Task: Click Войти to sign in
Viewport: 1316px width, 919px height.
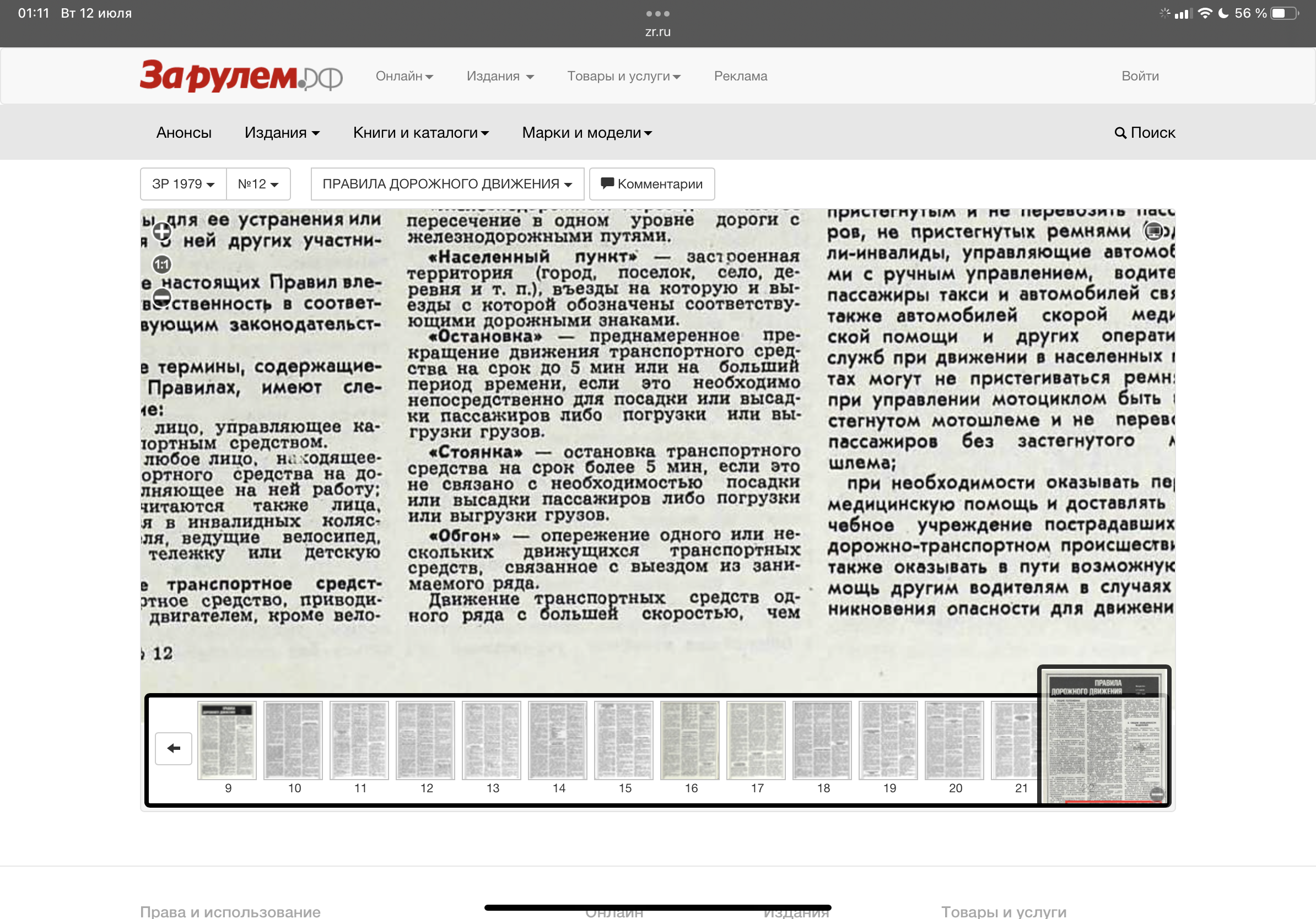Action: pyautogui.click(x=1140, y=76)
